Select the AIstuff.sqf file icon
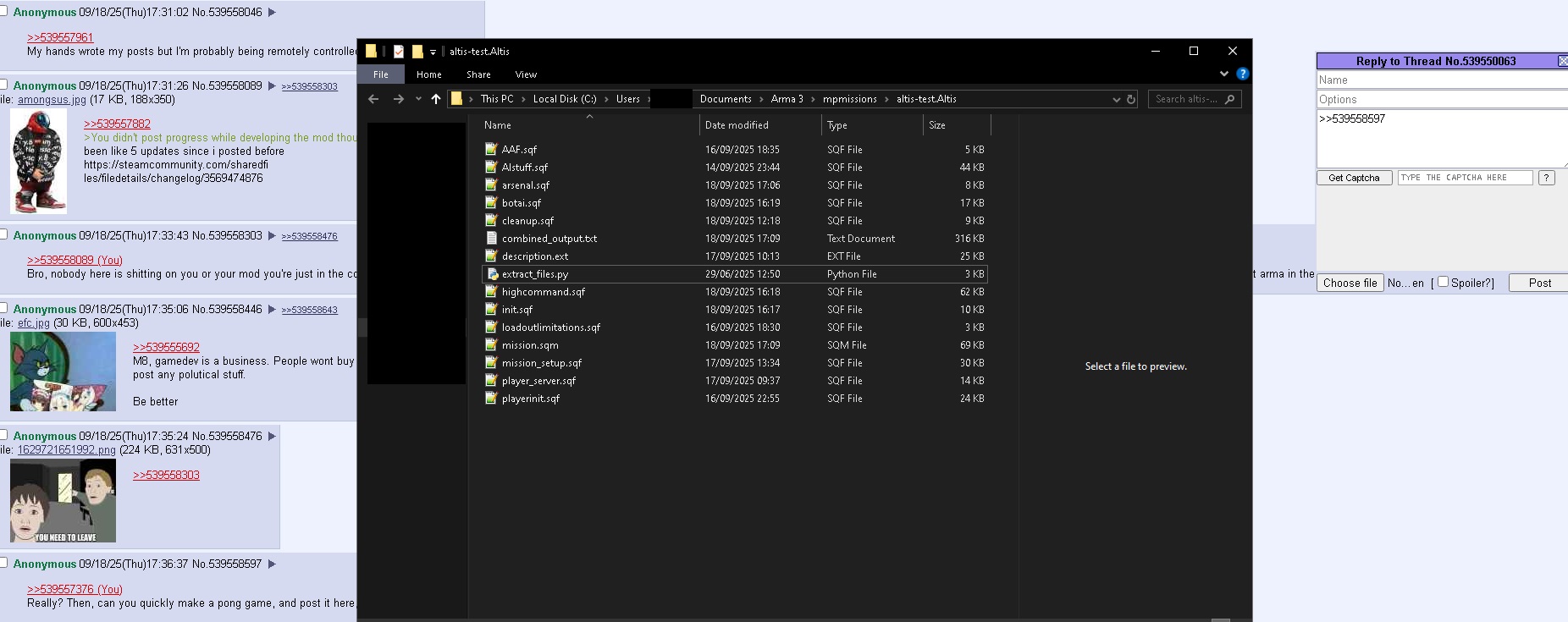1568x622 pixels. (x=491, y=167)
